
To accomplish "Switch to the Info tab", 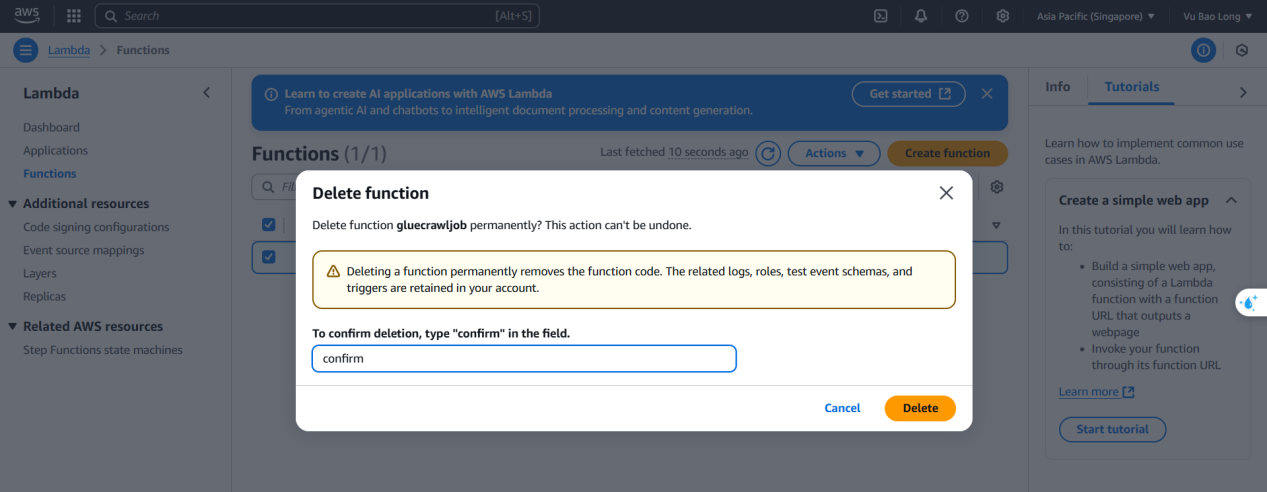I will click(x=1058, y=87).
